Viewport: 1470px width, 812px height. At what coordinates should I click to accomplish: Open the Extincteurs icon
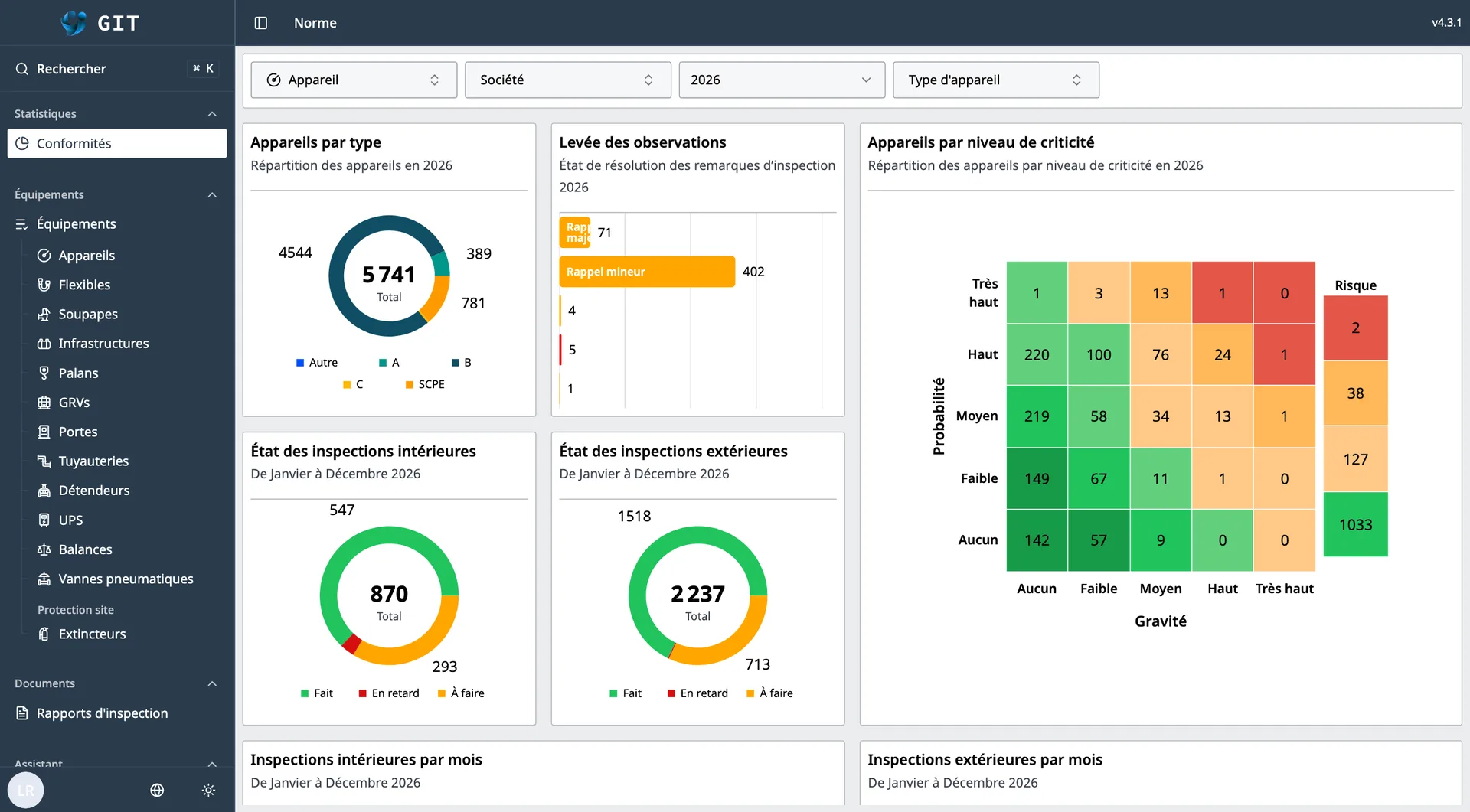click(x=44, y=634)
